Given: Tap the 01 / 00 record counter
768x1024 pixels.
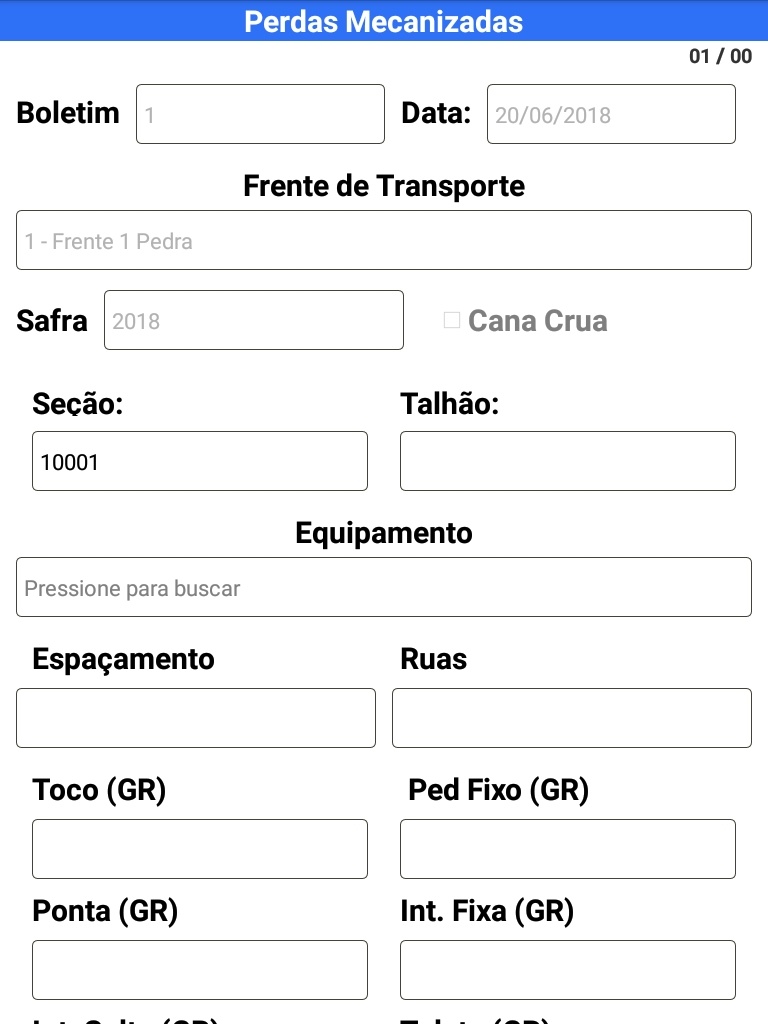Looking at the screenshot, I should pos(720,57).
